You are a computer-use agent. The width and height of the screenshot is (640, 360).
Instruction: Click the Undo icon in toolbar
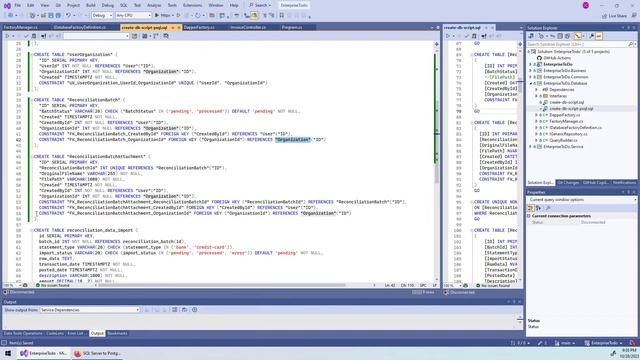coord(68,15)
